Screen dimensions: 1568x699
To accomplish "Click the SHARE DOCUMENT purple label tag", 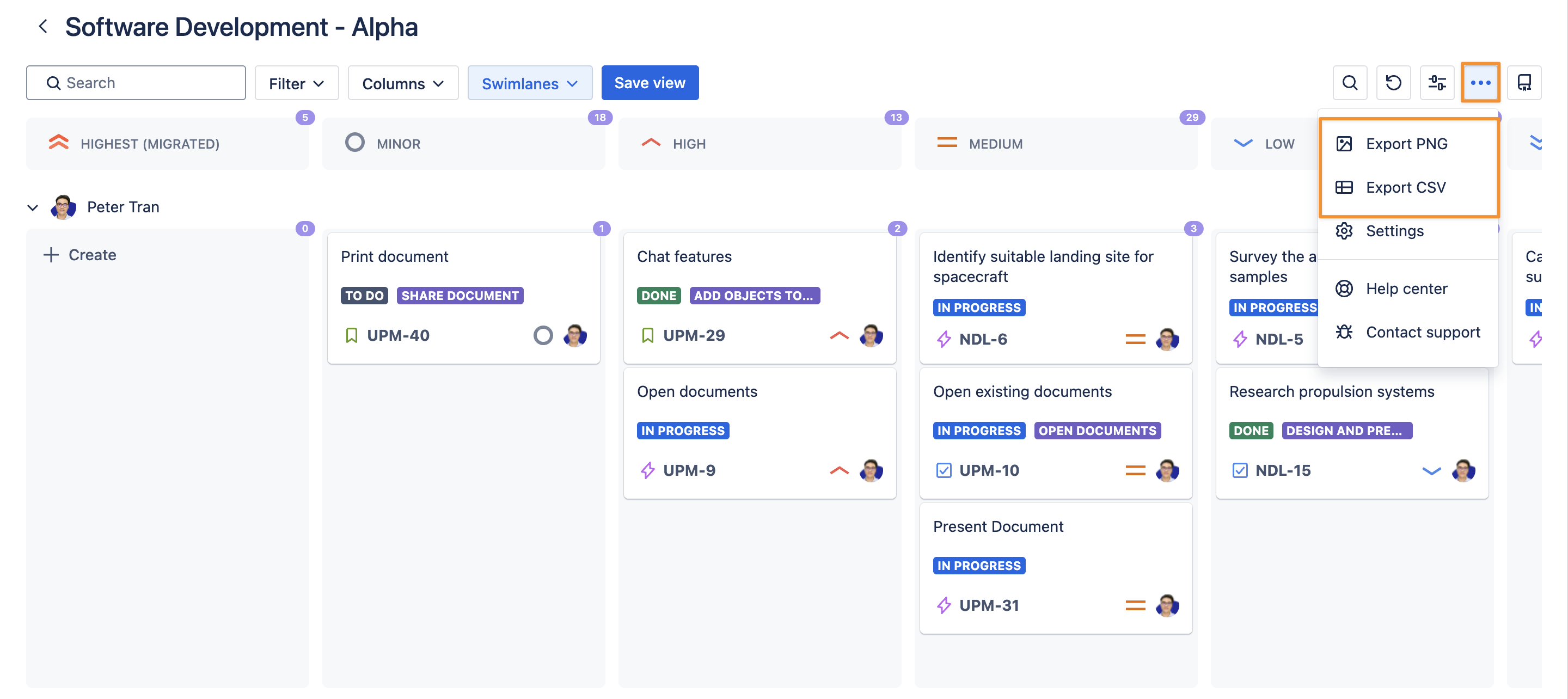I will point(460,295).
